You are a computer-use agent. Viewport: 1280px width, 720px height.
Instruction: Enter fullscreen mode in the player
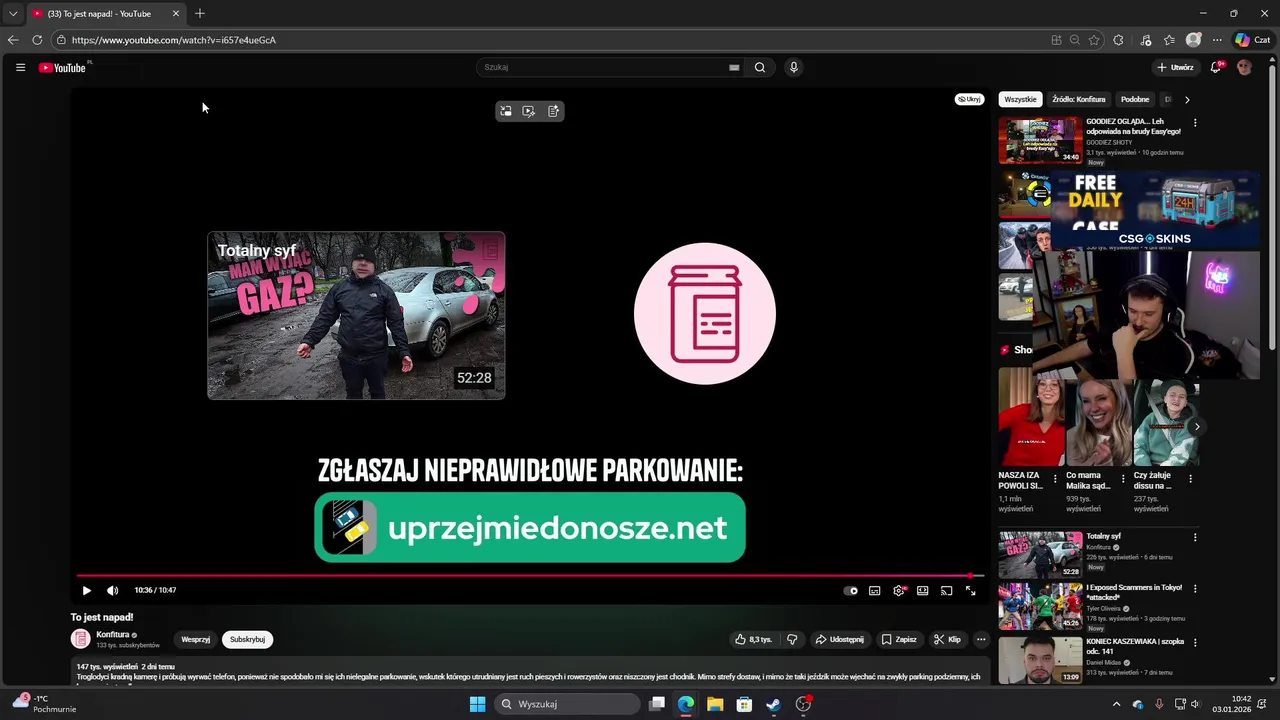click(x=971, y=590)
